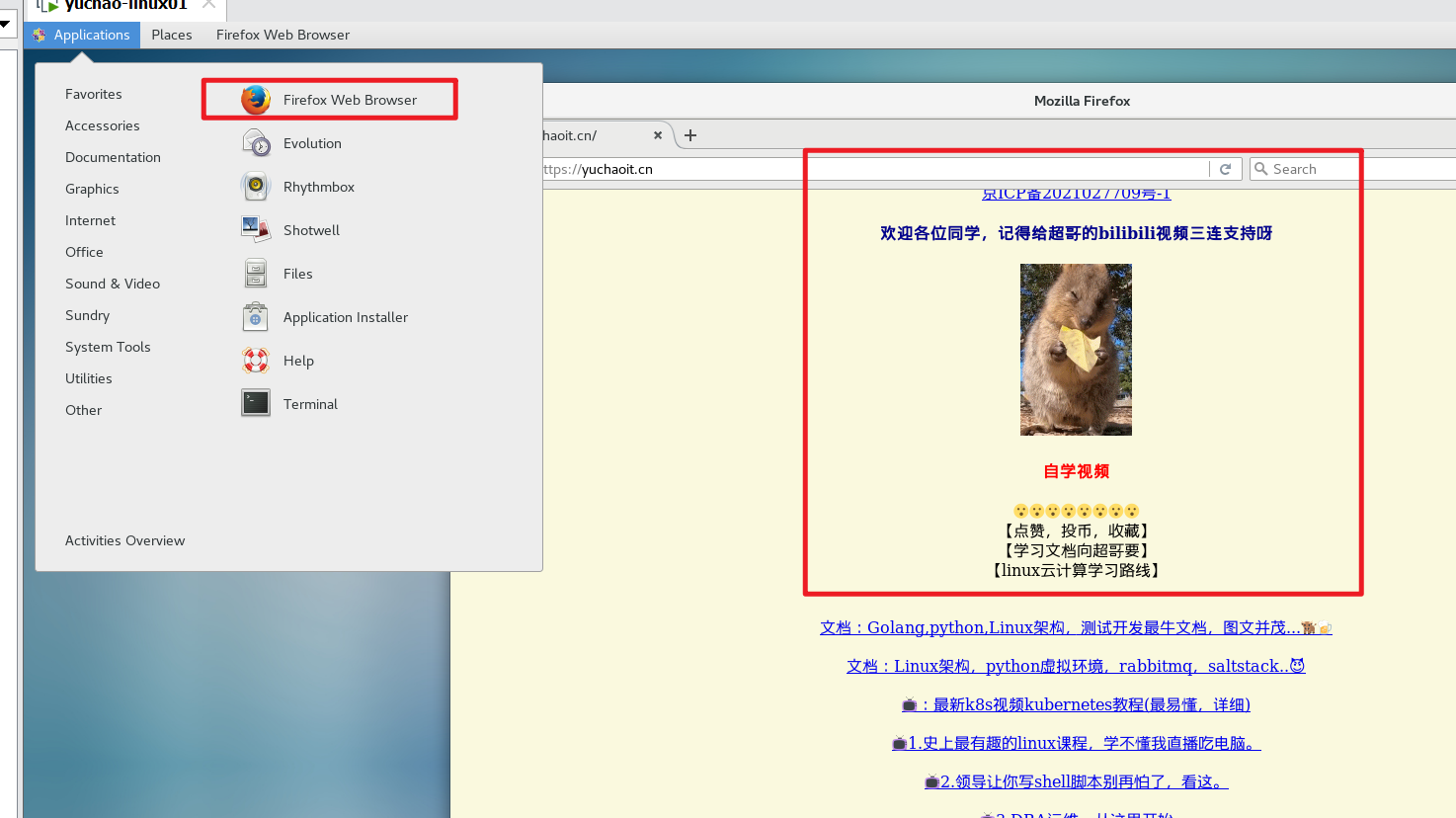Screen dimensions: 1456x818
Task: Select the System Tools category
Action: (108, 347)
